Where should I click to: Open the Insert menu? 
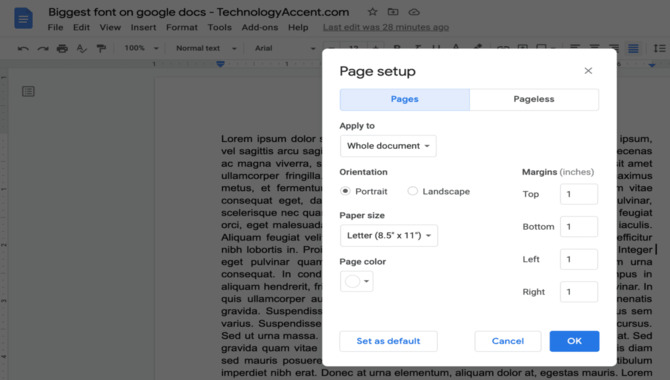pos(143,27)
